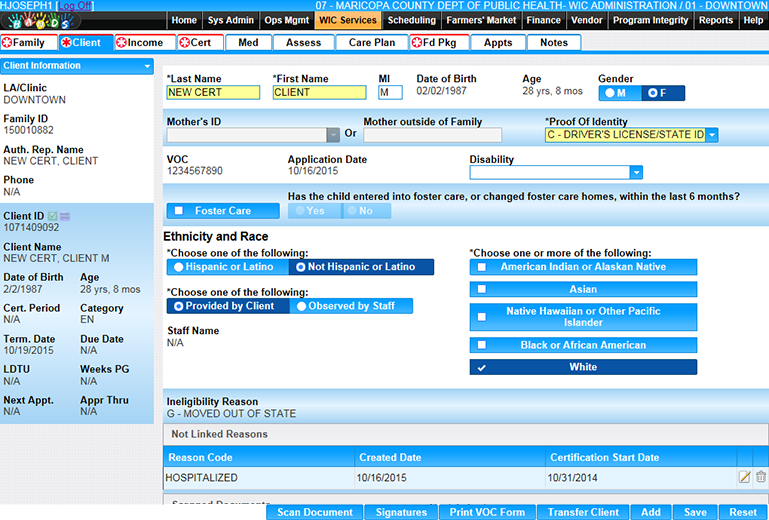Open the Proof Of Identity dropdown
Image resolution: width=769 pixels, height=520 pixels.
pos(712,135)
